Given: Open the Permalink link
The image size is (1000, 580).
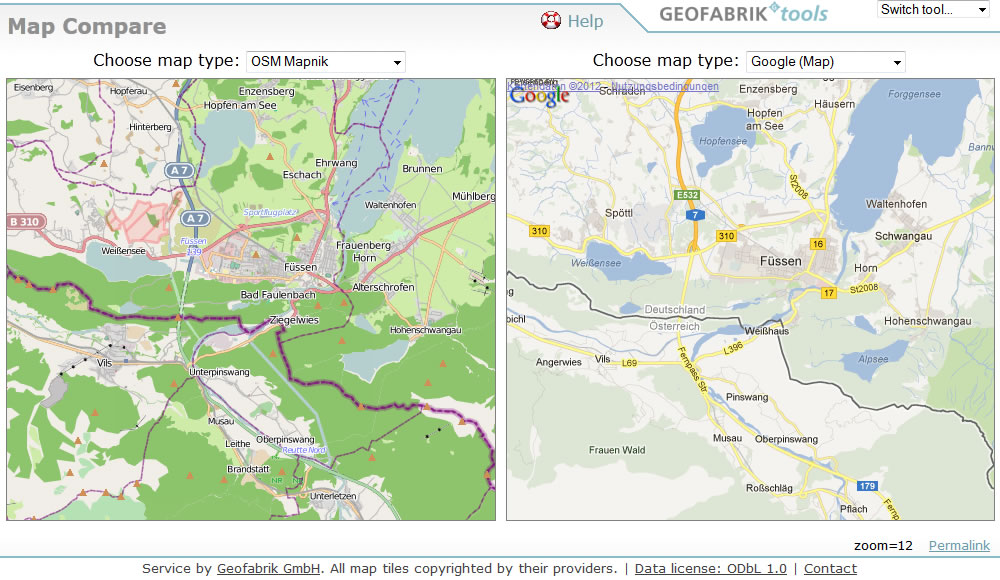Looking at the screenshot, I should (x=958, y=546).
